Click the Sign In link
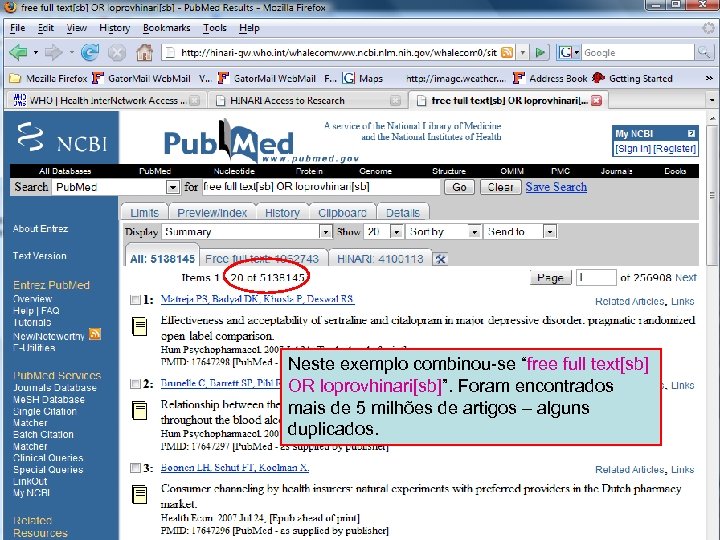The width and height of the screenshot is (720, 540). (633, 148)
